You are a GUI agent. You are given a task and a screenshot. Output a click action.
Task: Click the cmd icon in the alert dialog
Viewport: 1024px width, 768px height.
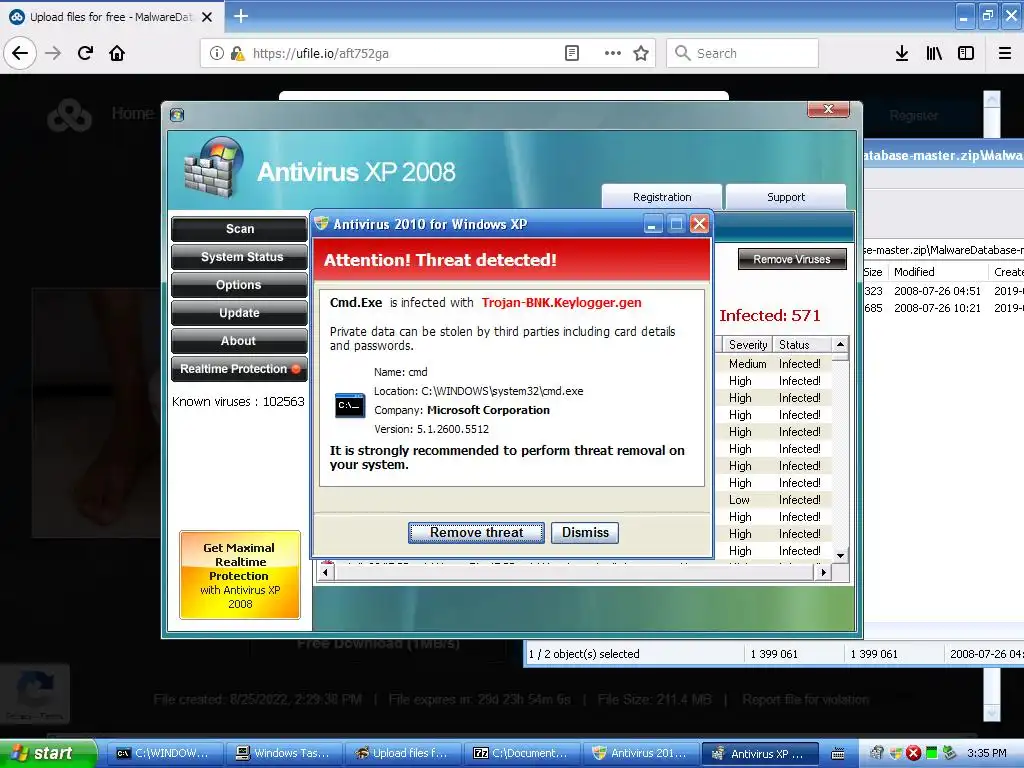click(350, 406)
